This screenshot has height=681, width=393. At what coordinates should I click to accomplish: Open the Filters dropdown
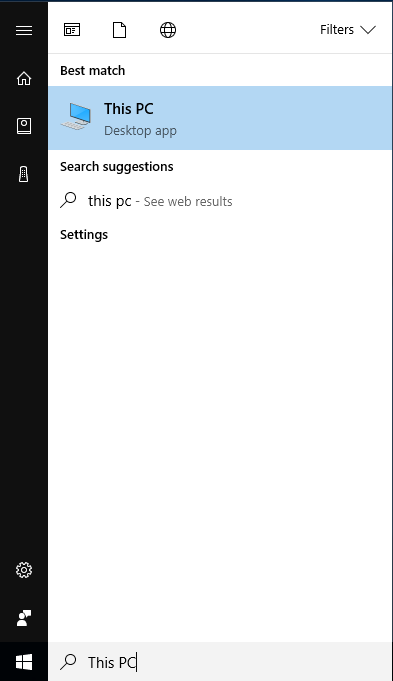click(x=347, y=30)
